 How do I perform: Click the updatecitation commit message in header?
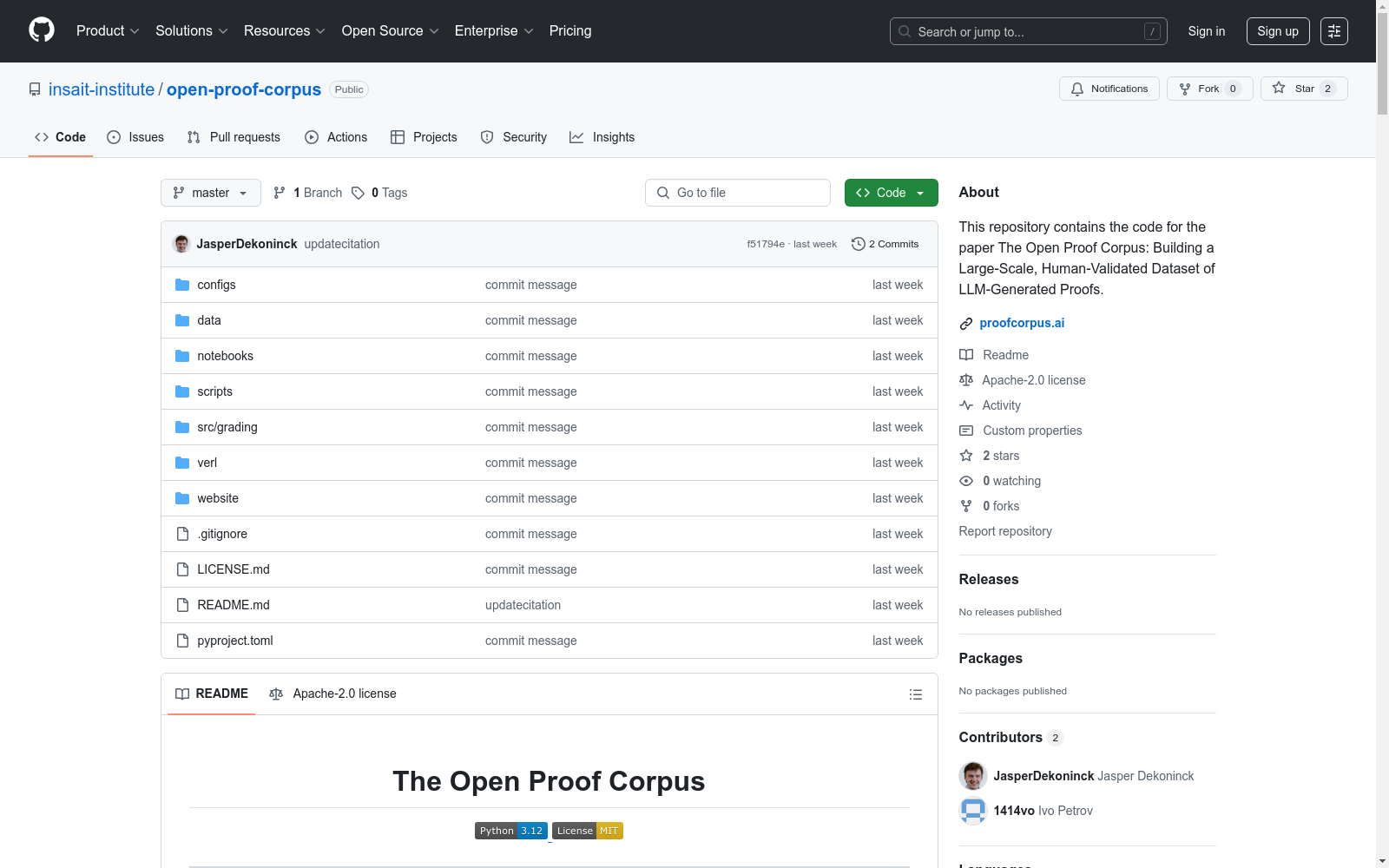click(x=342, y=244)
